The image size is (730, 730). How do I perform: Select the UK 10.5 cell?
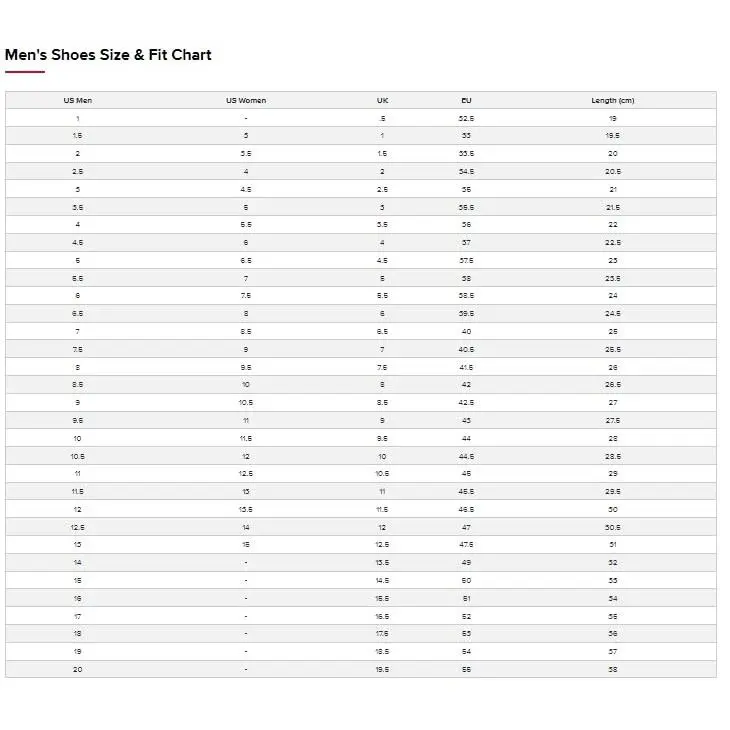(382, 473)
